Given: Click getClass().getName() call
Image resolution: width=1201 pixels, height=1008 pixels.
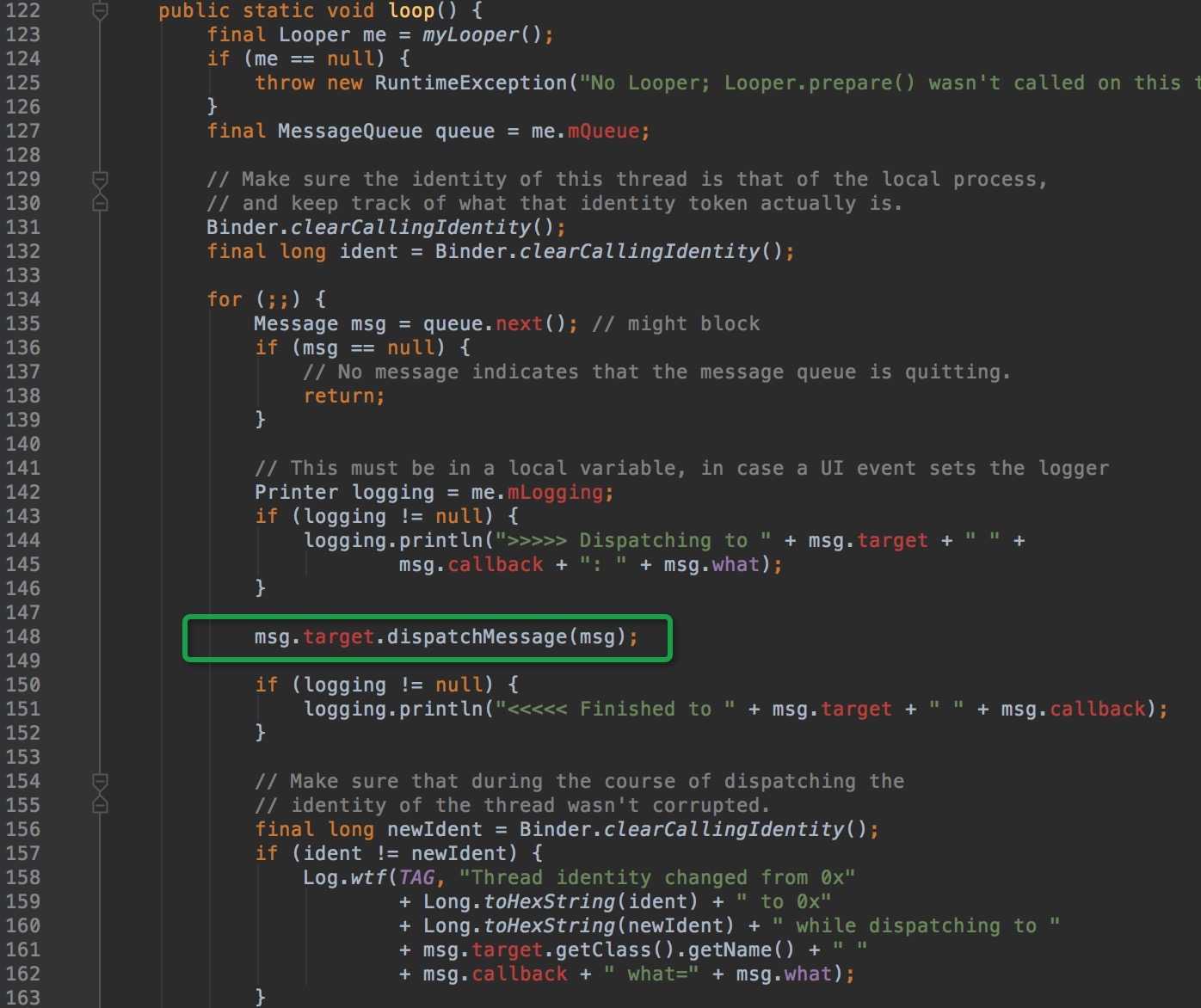Looking at the screenshot, I should (675, 950).
